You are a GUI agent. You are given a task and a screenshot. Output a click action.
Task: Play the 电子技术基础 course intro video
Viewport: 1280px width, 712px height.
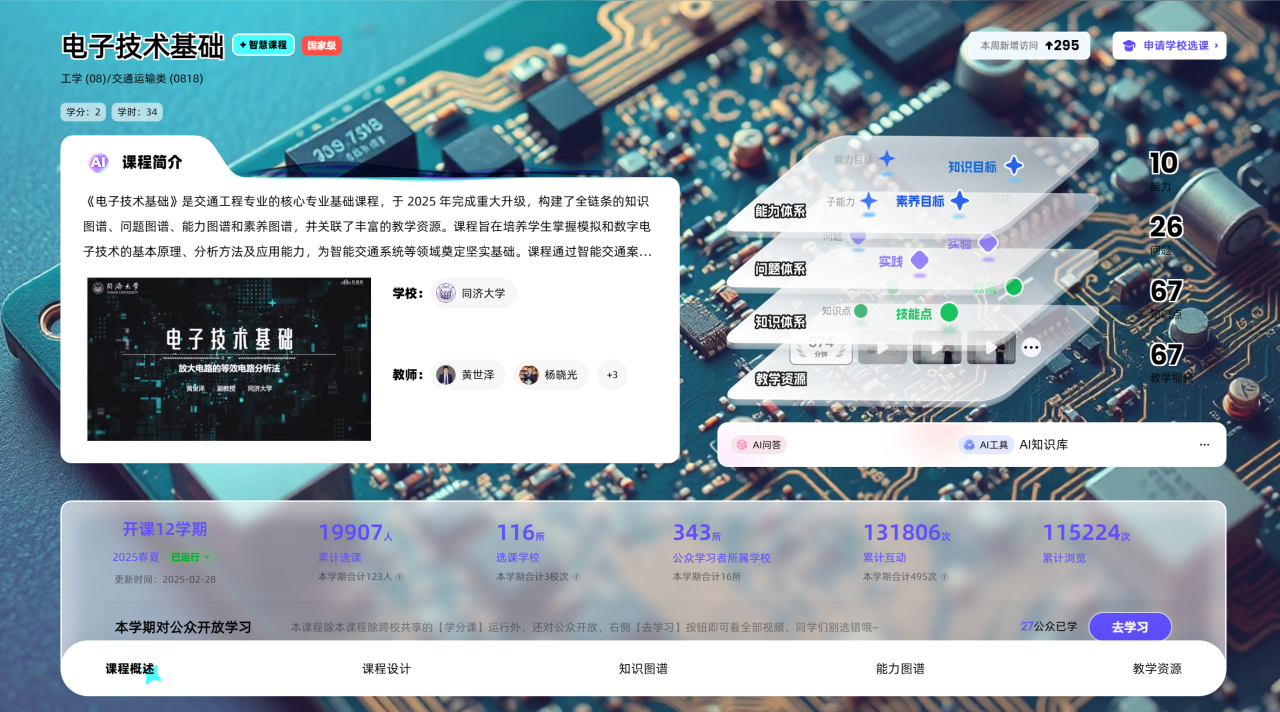click(229, 359)
